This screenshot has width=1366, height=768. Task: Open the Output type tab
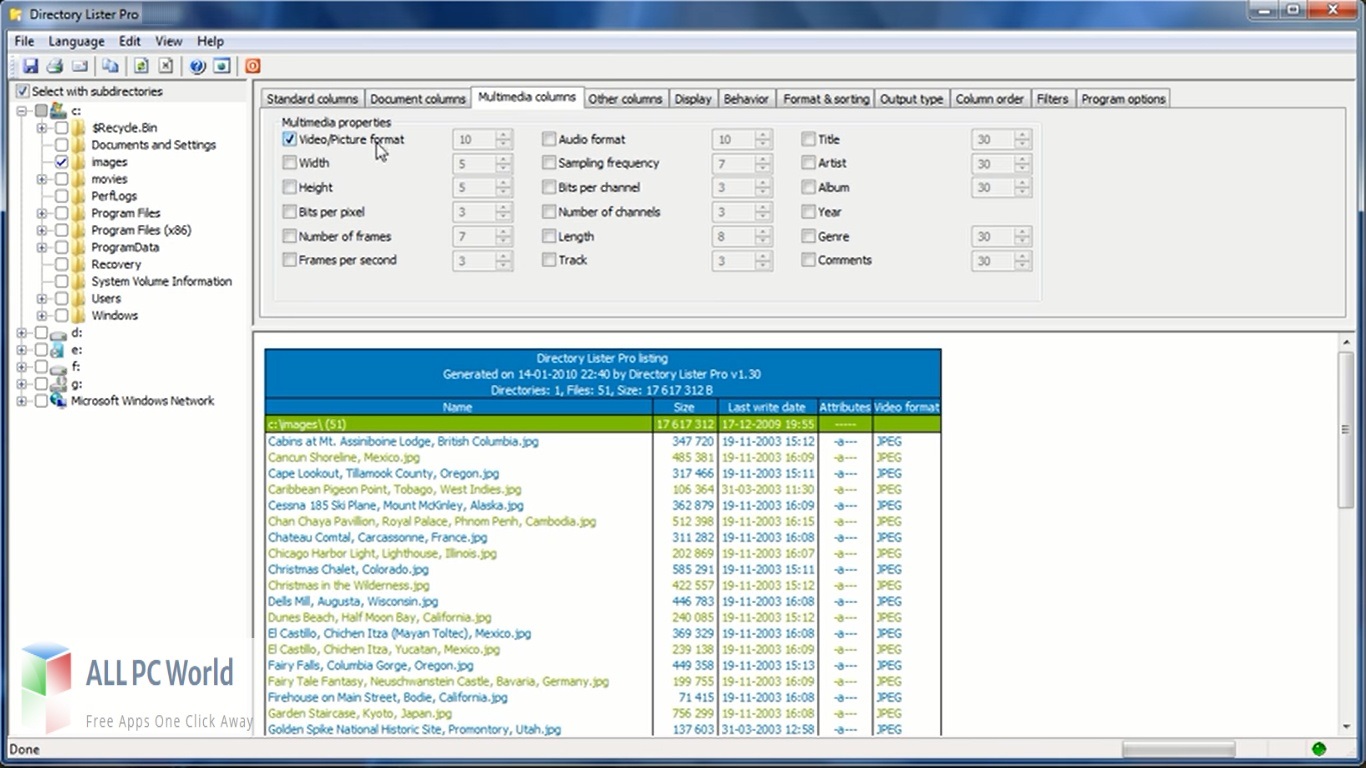(912, 99)
